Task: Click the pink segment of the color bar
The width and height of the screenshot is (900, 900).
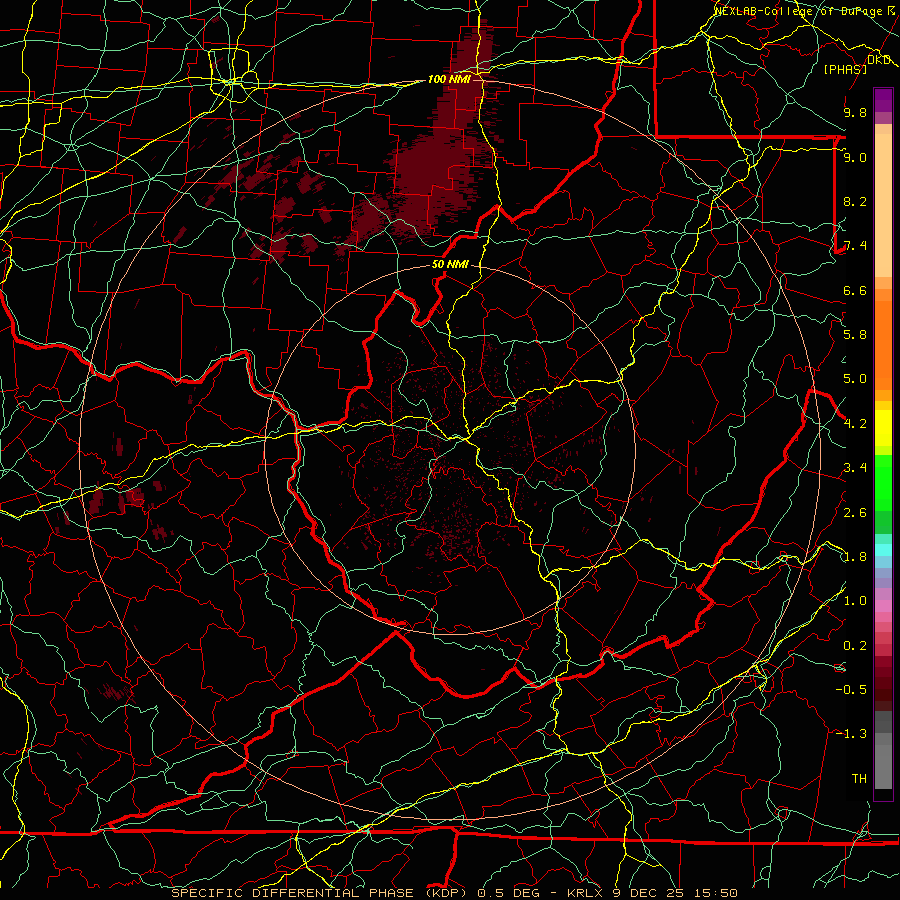Action: click(x=883, y=606)
